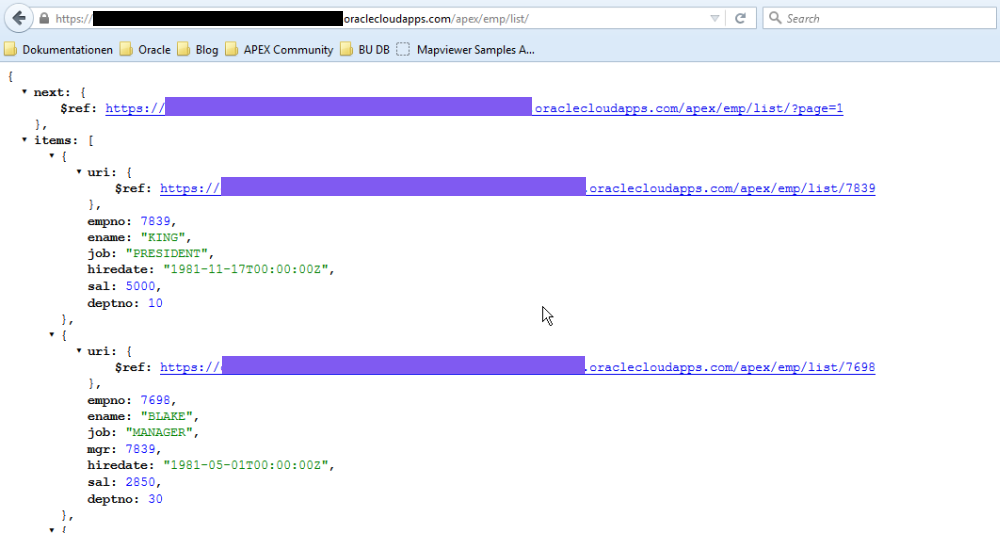Click the "items:" key label
This screenshot has width=1000, height=533.
tap(55, 140)
